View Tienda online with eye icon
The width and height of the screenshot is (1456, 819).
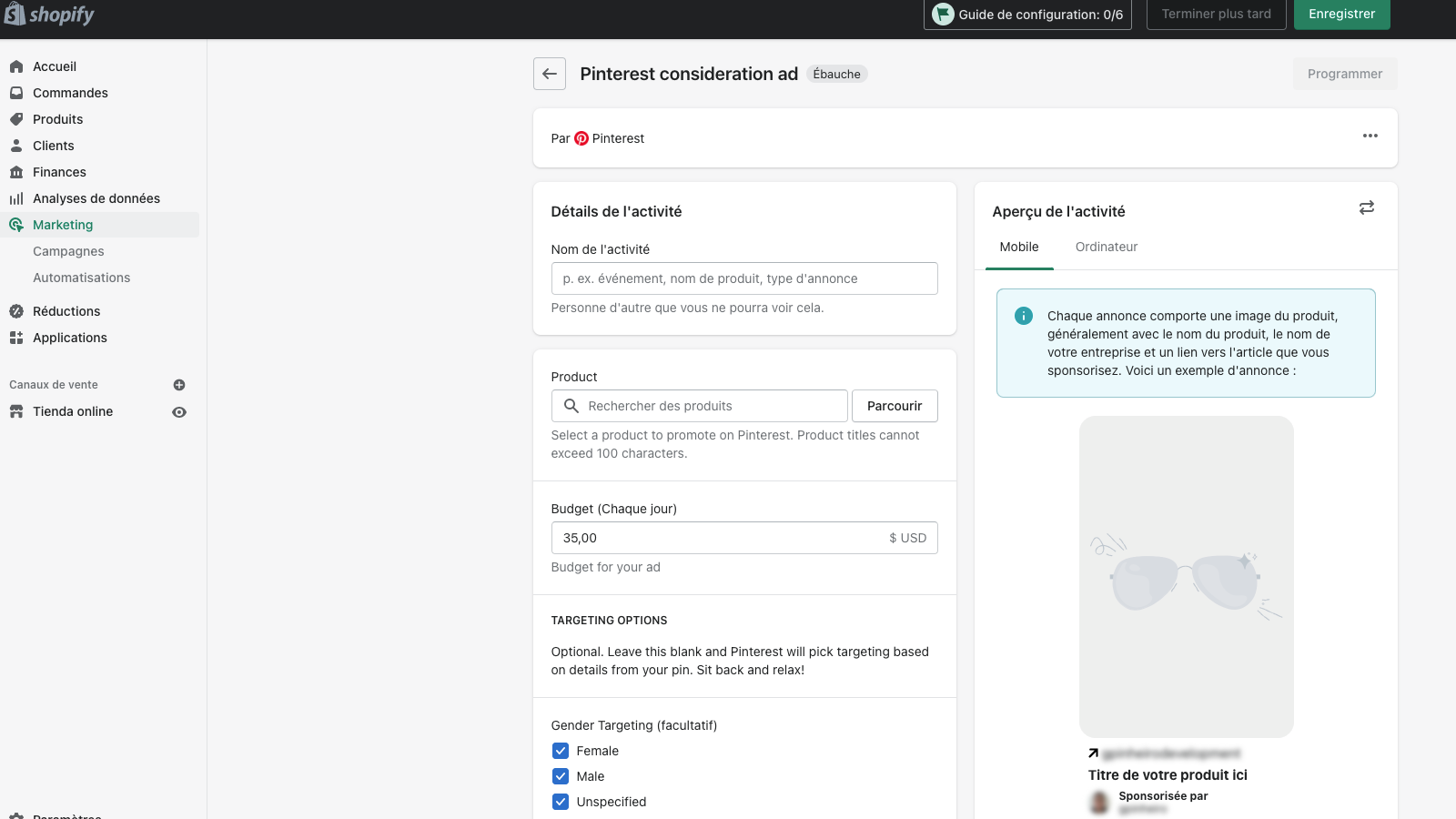pos(179,412)
